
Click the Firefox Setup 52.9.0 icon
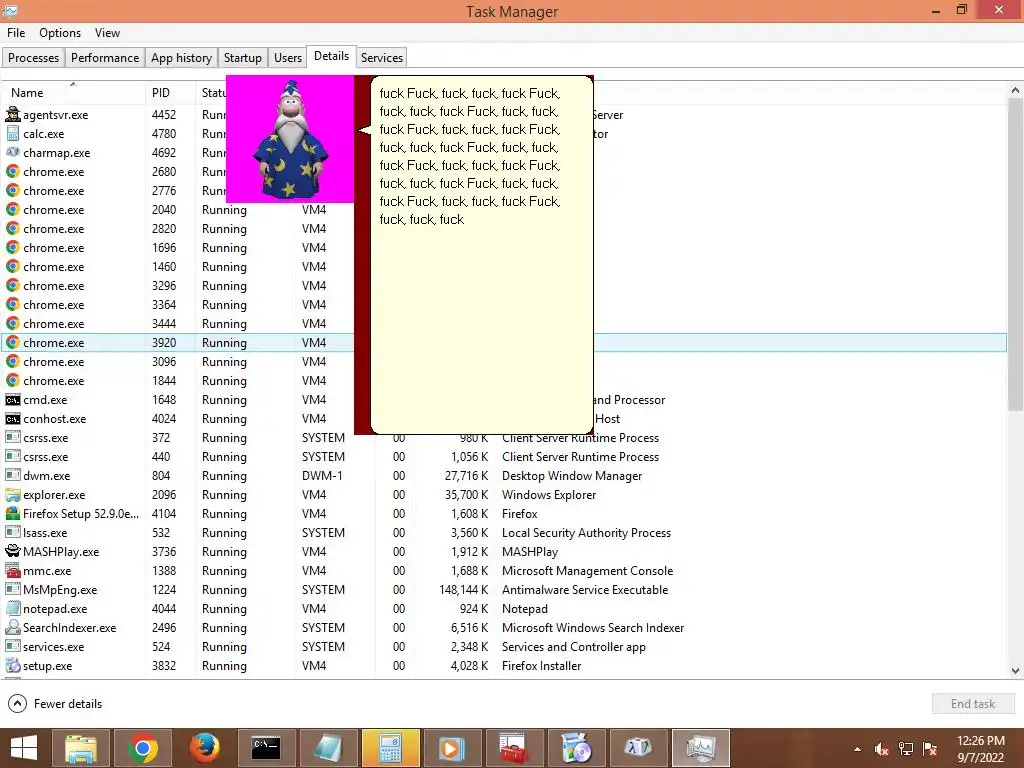[12, 513]
